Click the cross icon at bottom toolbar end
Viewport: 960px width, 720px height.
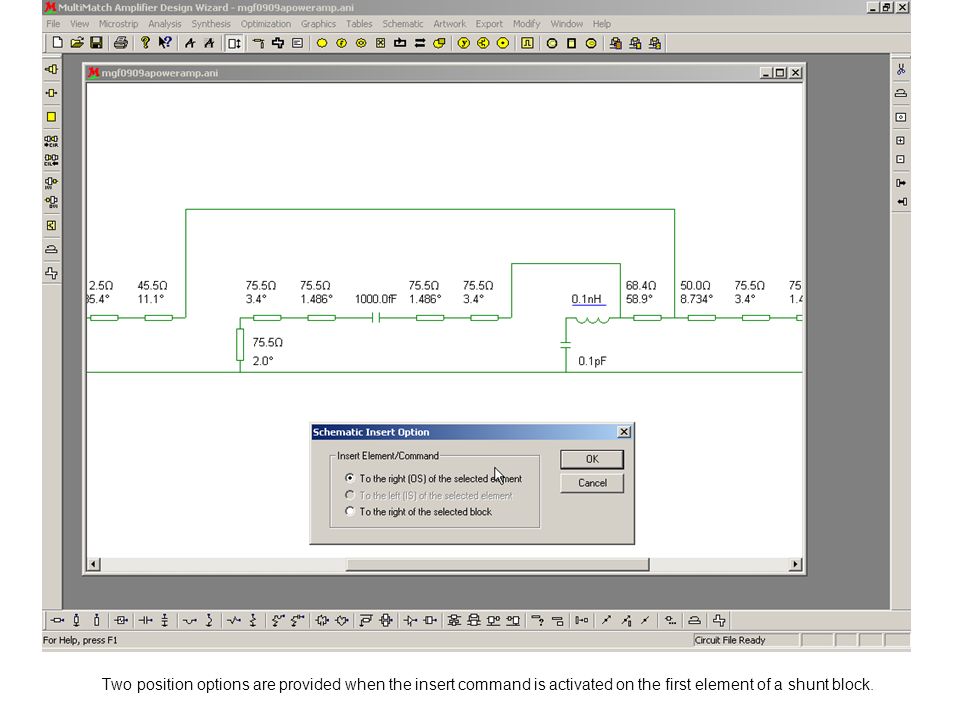(719, 620)
